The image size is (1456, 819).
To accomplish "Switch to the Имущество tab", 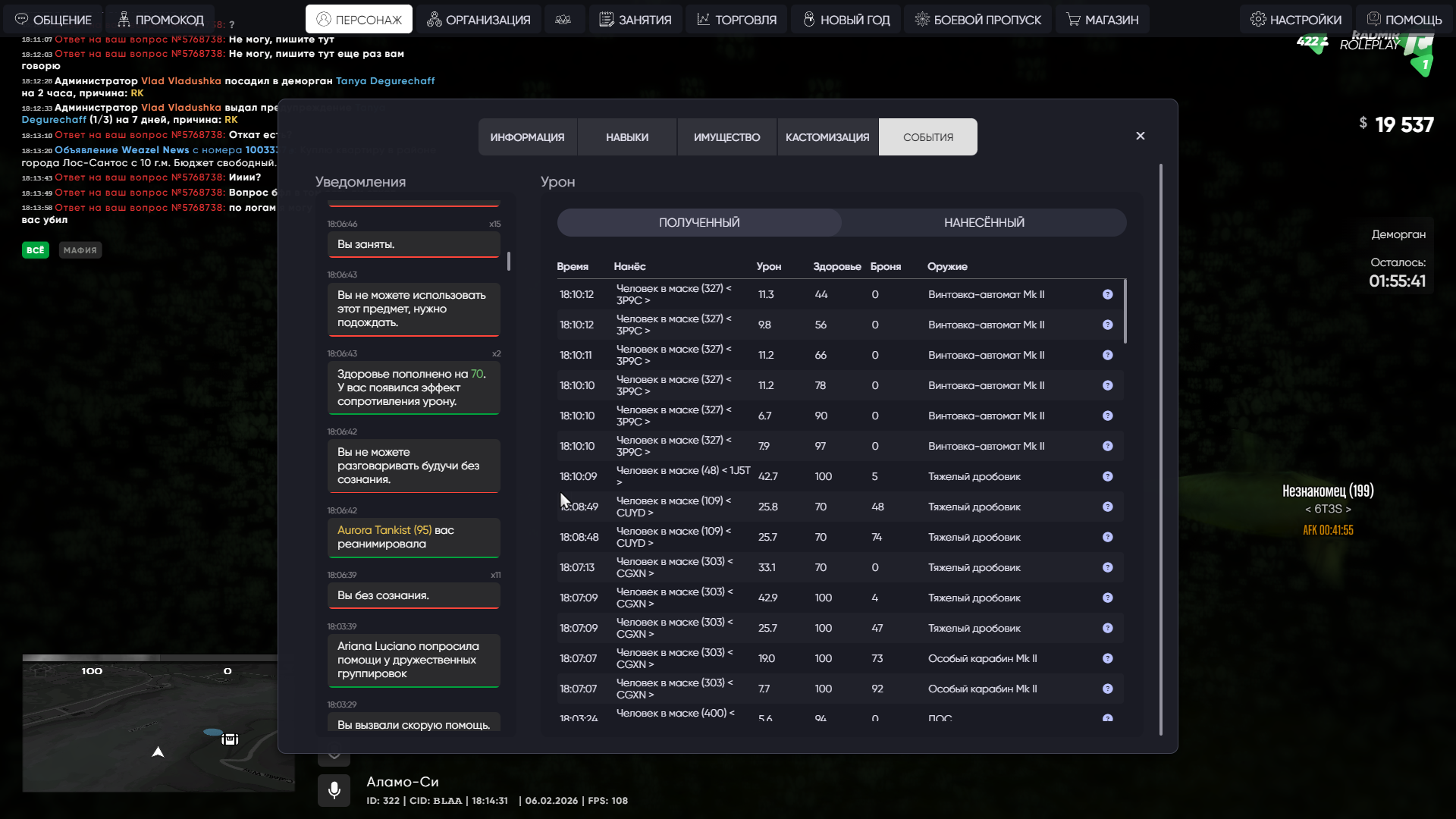I will click(x=726, y=137).
